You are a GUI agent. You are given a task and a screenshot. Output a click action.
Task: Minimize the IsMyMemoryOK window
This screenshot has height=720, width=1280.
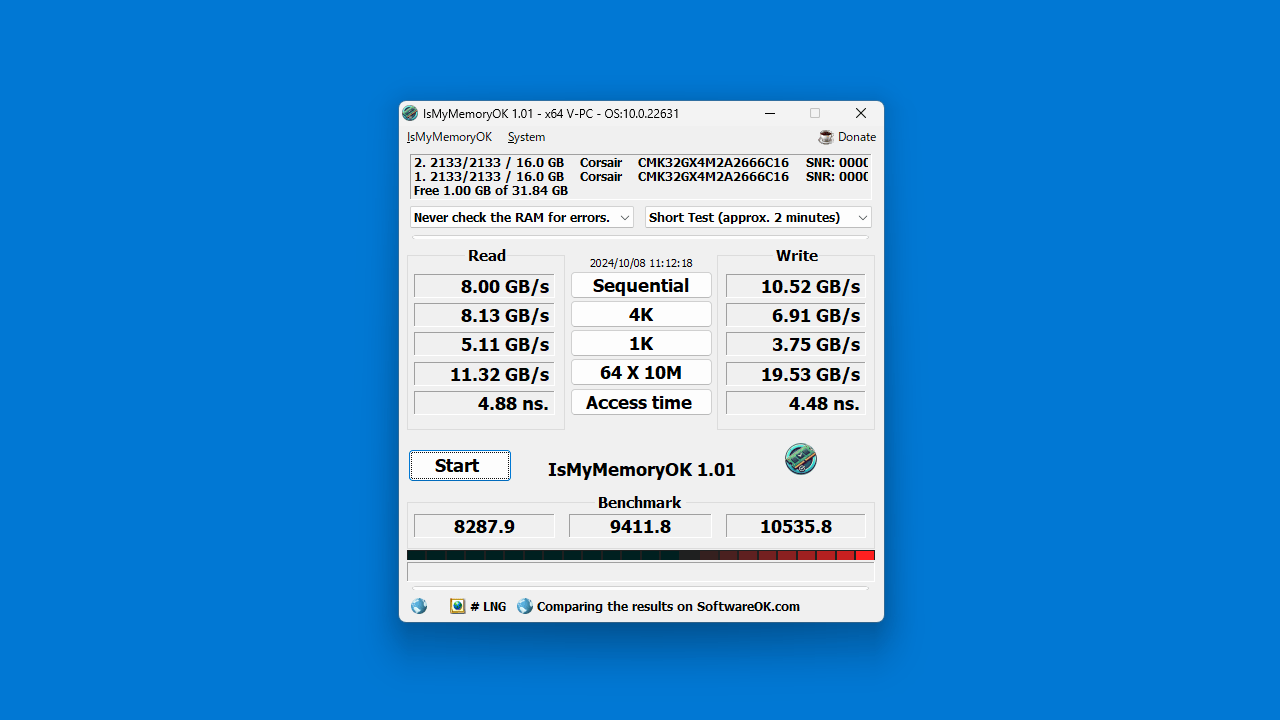point(771,114)
